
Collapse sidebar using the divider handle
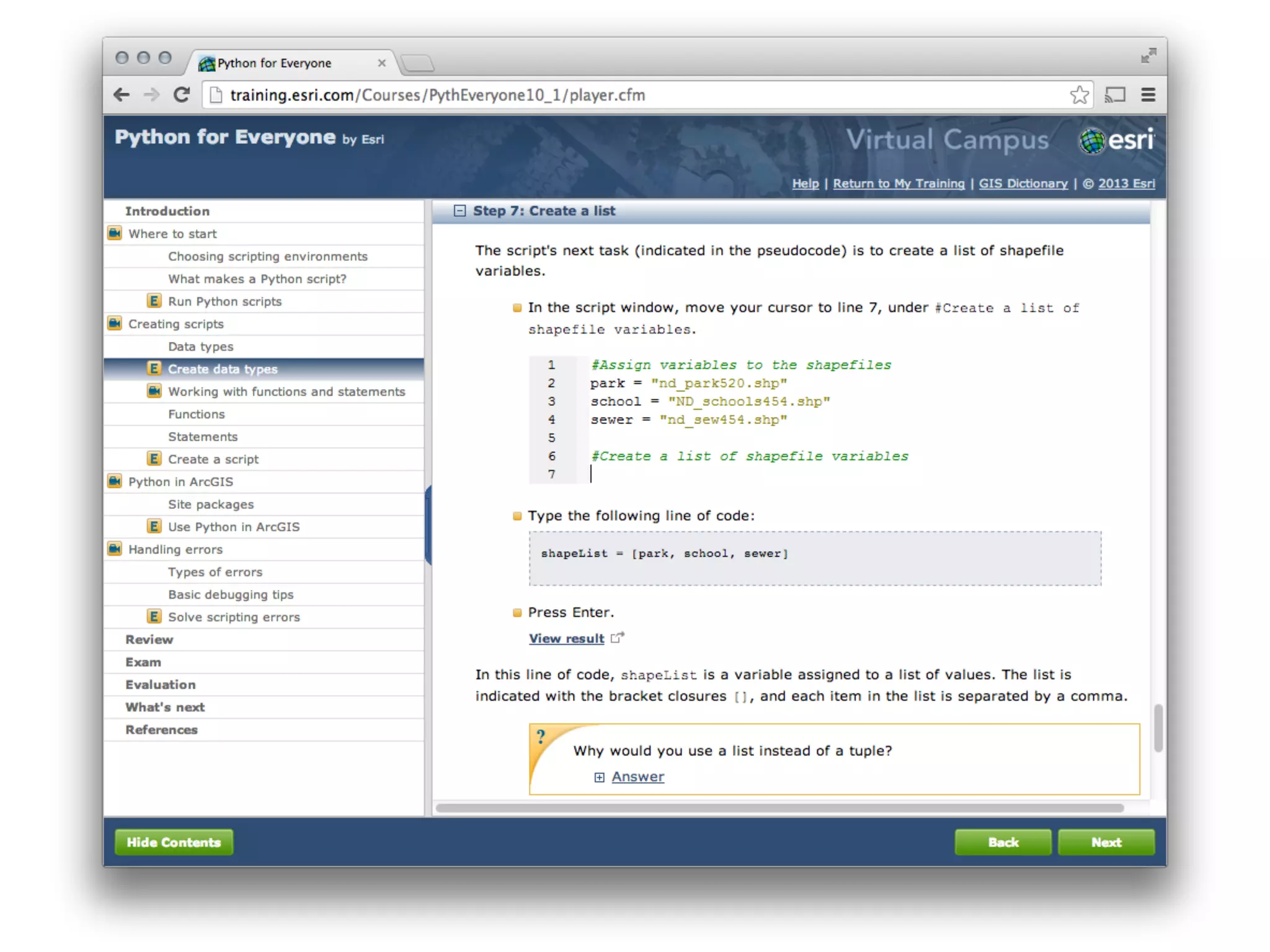[x=428, y=526]
